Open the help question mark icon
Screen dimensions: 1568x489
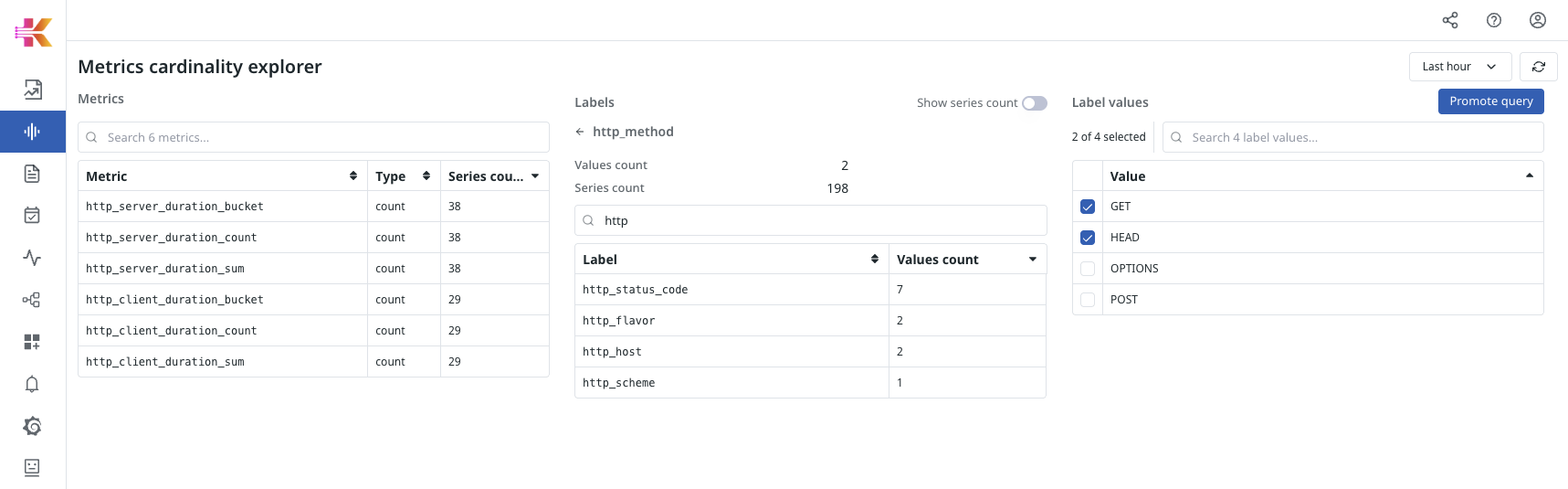coord(1493,20)
